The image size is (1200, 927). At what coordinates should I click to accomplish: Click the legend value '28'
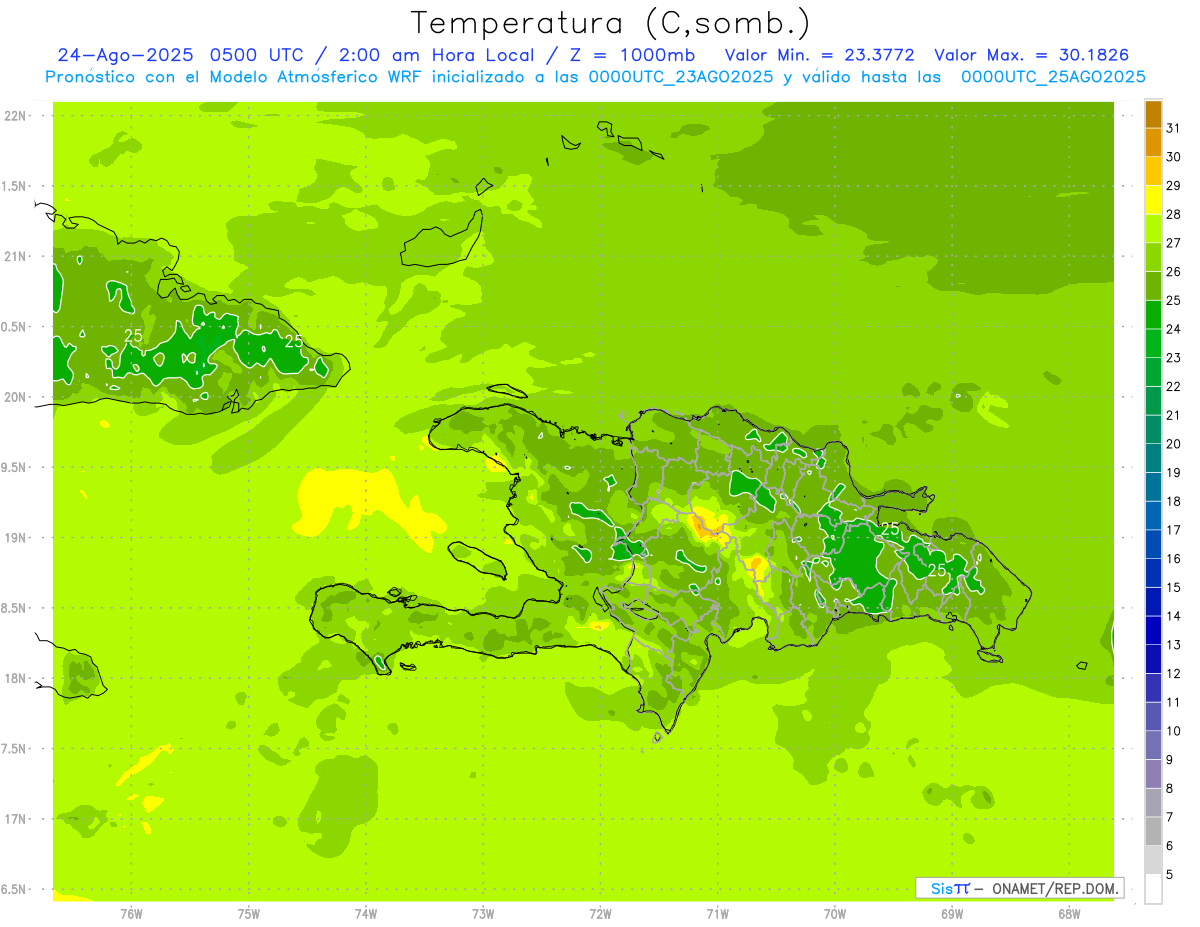click(x=1174, y=214)
